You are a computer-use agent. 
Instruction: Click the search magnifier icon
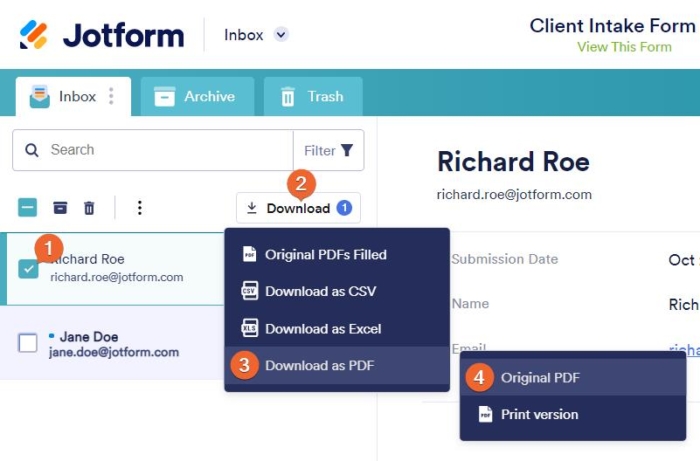(x=32, y=150)
